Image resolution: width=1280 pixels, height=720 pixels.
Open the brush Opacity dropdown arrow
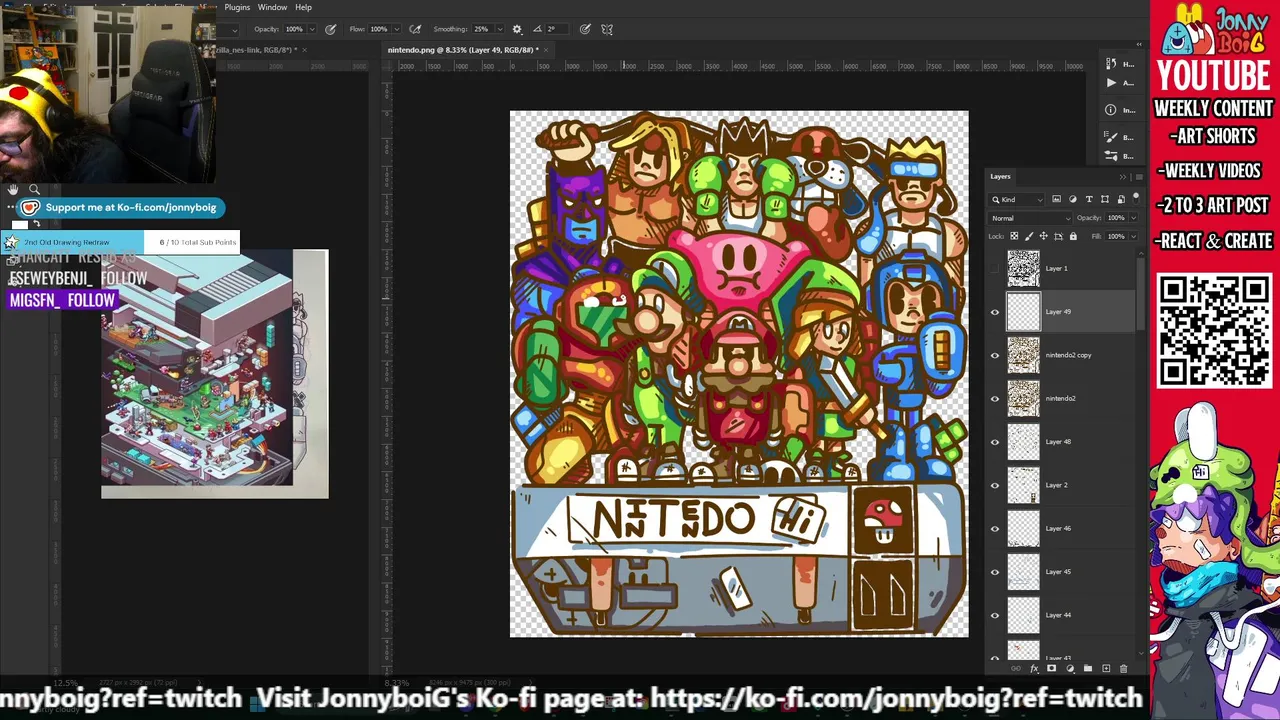(x=313, y=29)
